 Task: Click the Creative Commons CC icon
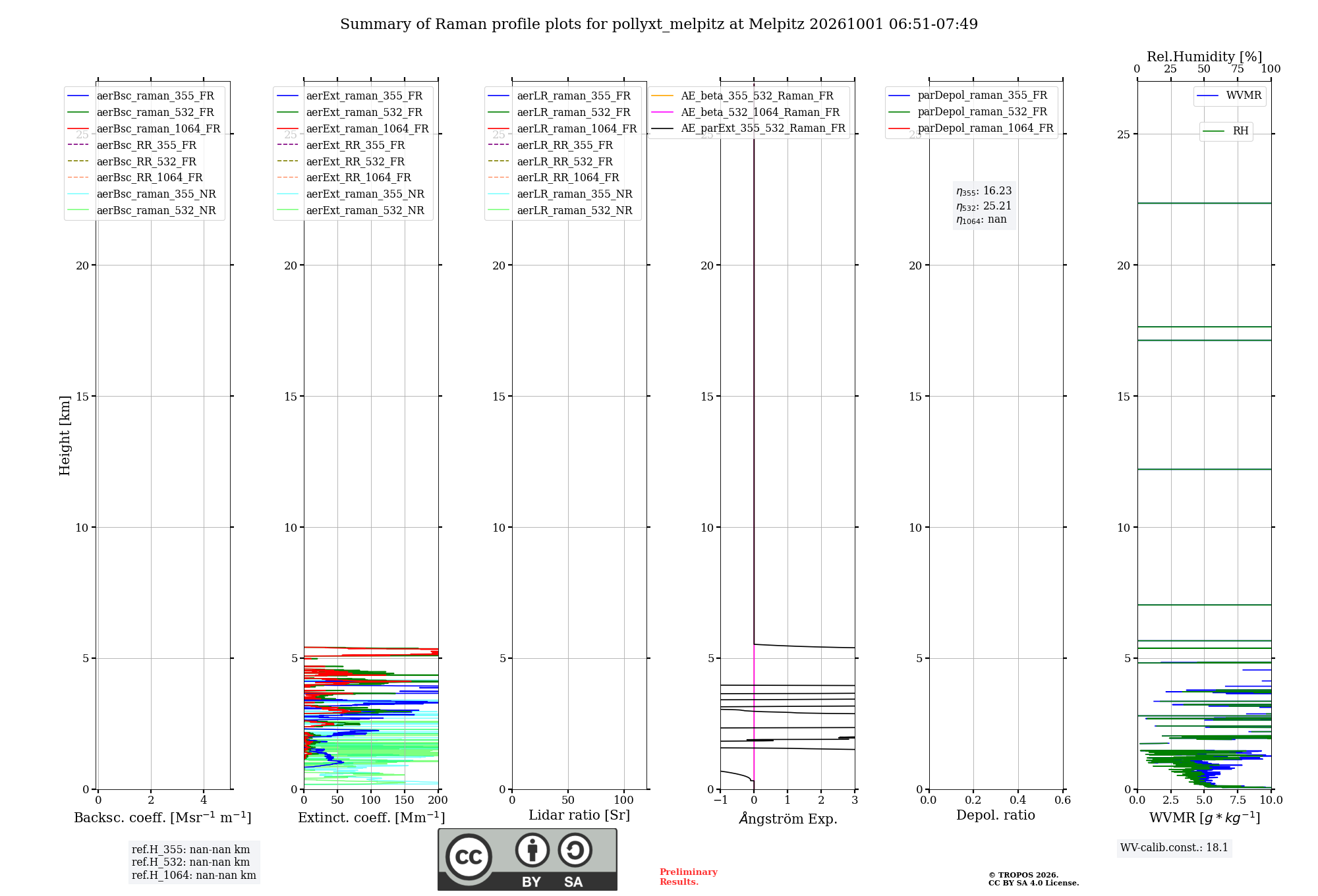469,856
